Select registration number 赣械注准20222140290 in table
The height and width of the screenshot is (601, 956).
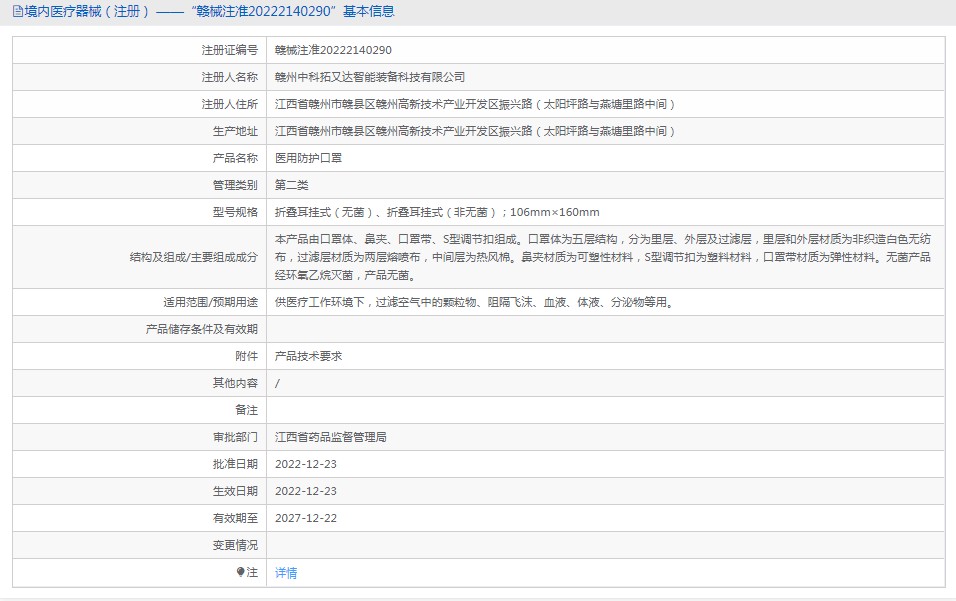pyautogui.click(x=333, y=50)
